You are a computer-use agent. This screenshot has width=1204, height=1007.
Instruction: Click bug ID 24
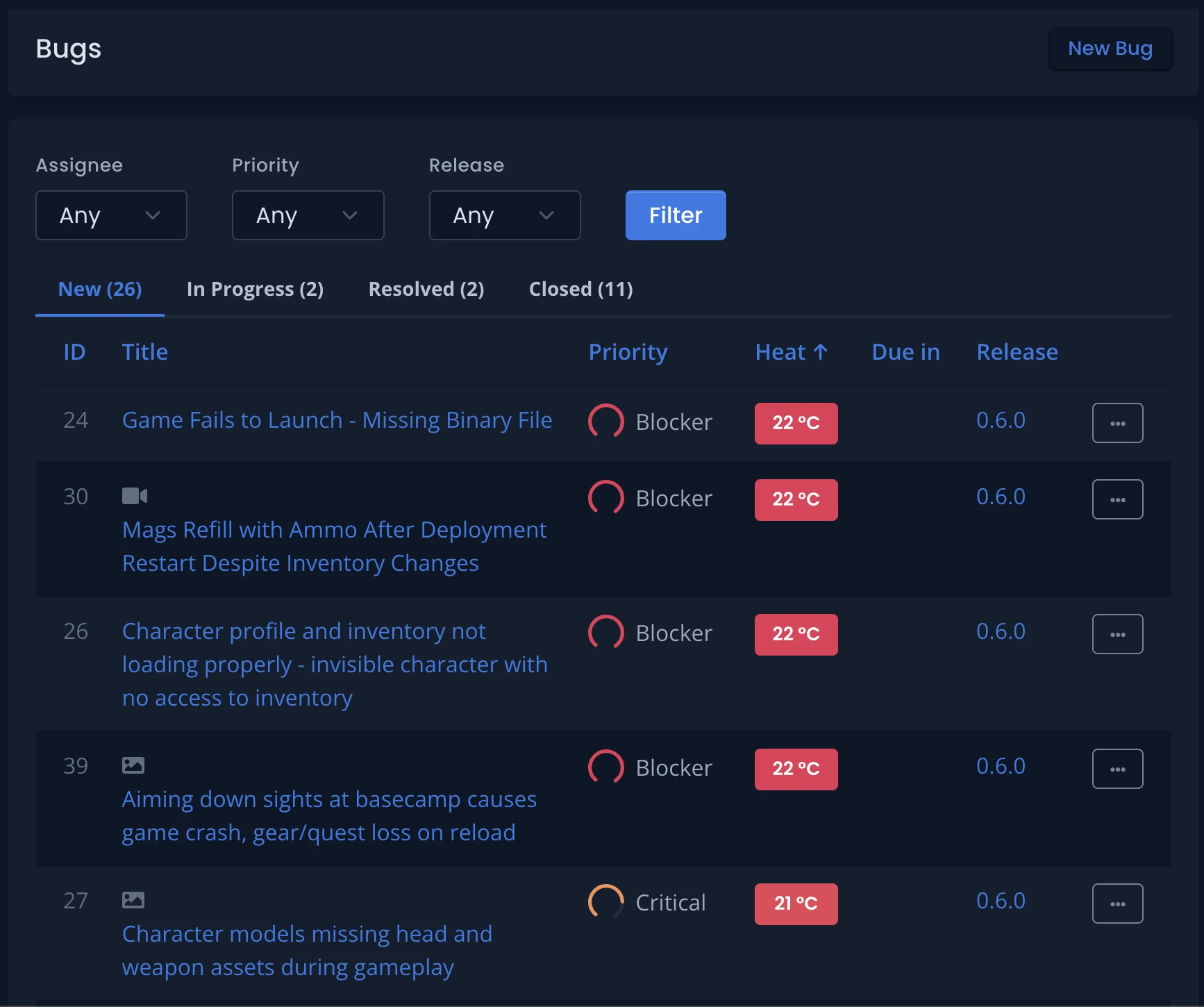(x=76, y=420)
